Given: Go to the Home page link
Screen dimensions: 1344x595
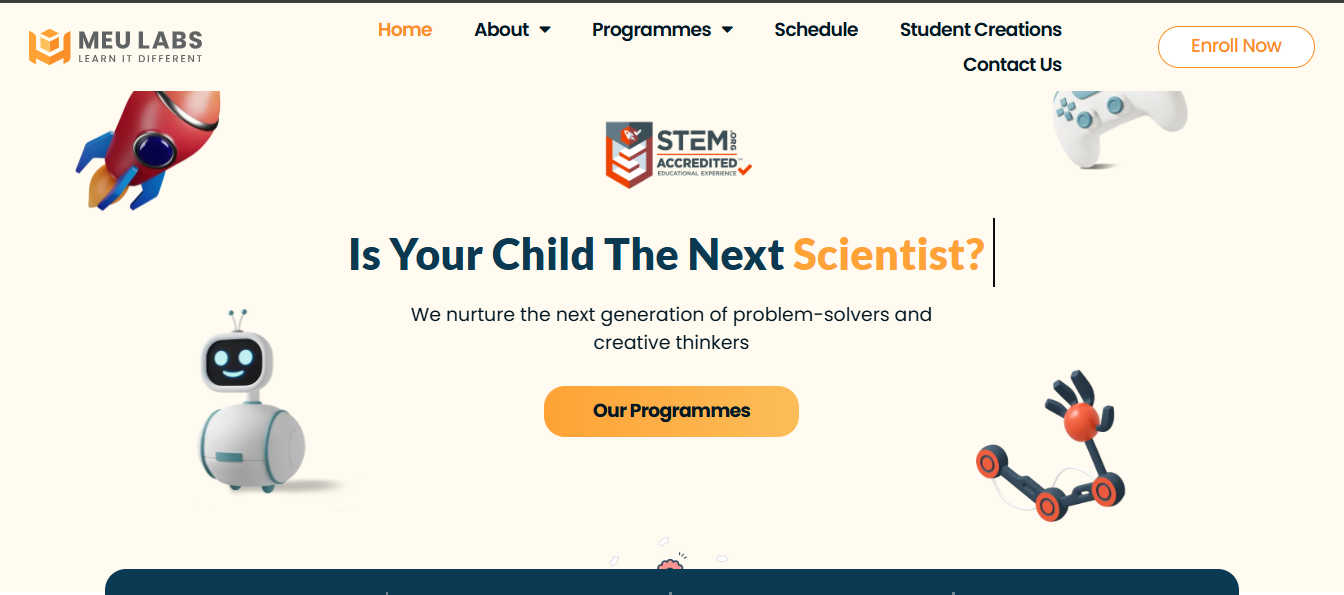Looking at the screenshot, I should [x=405, y=30].
